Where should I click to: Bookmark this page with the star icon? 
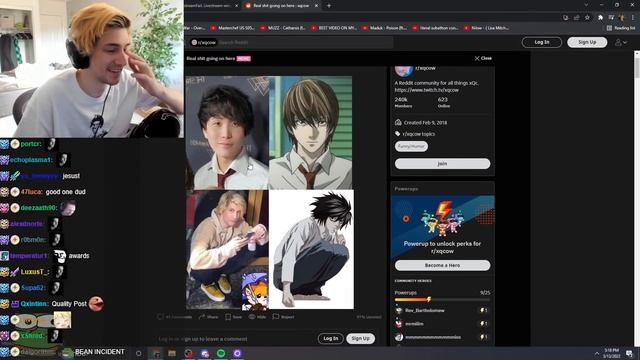click(x=587, y=18)
